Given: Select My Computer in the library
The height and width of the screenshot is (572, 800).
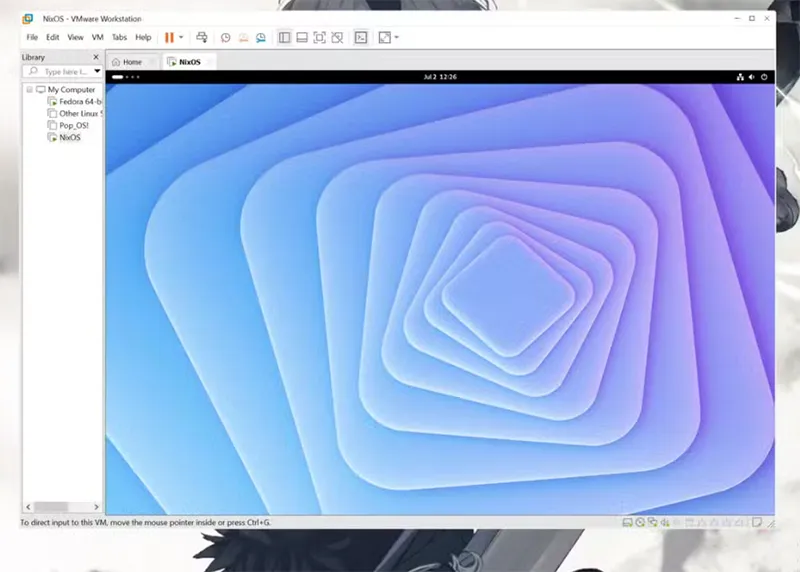Looking at the screenshot, I should [x=71, y=90].
